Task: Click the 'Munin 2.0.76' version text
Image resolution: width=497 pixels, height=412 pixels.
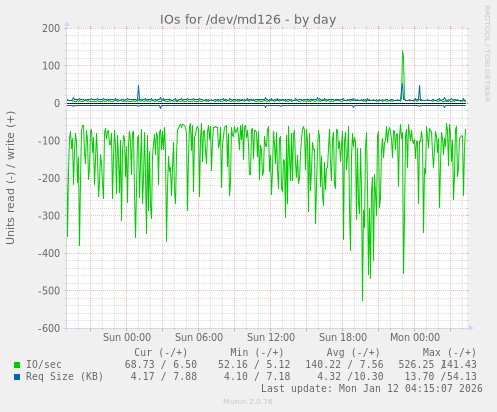Action: tap(248, 402)
